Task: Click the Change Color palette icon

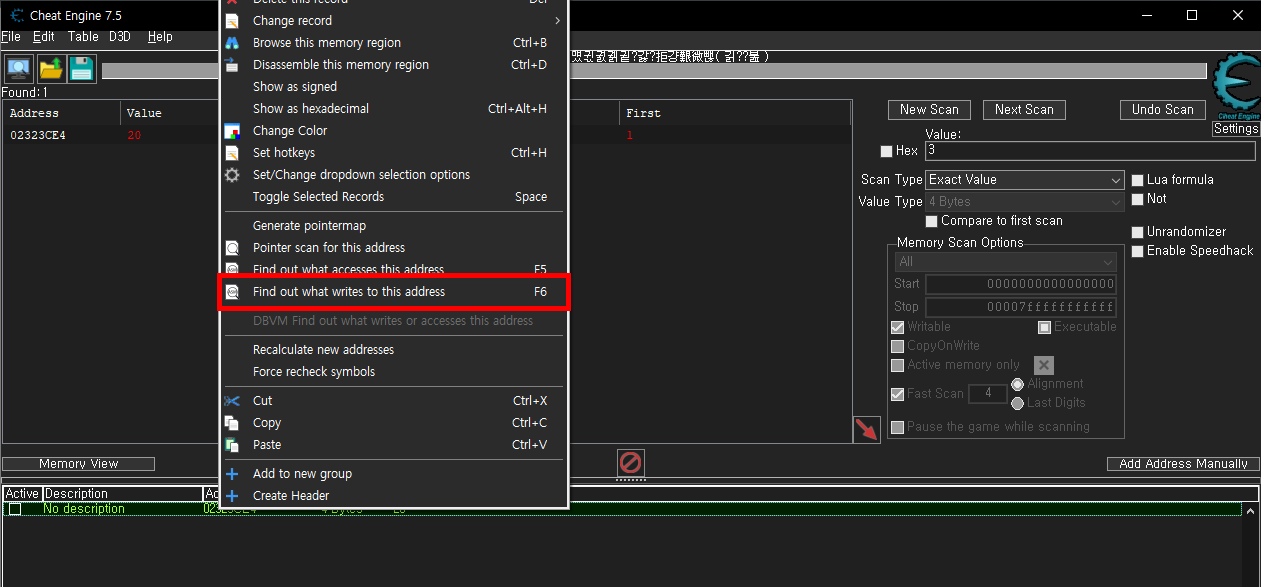Action: (x=232, y=131)
